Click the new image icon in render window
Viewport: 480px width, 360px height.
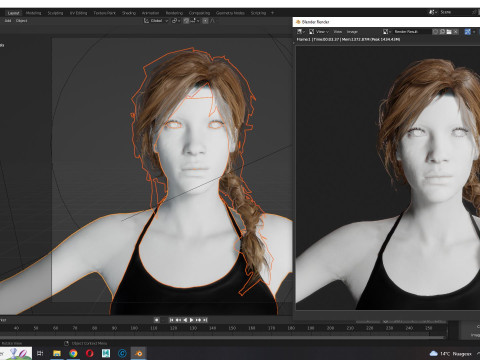point(442,32)
